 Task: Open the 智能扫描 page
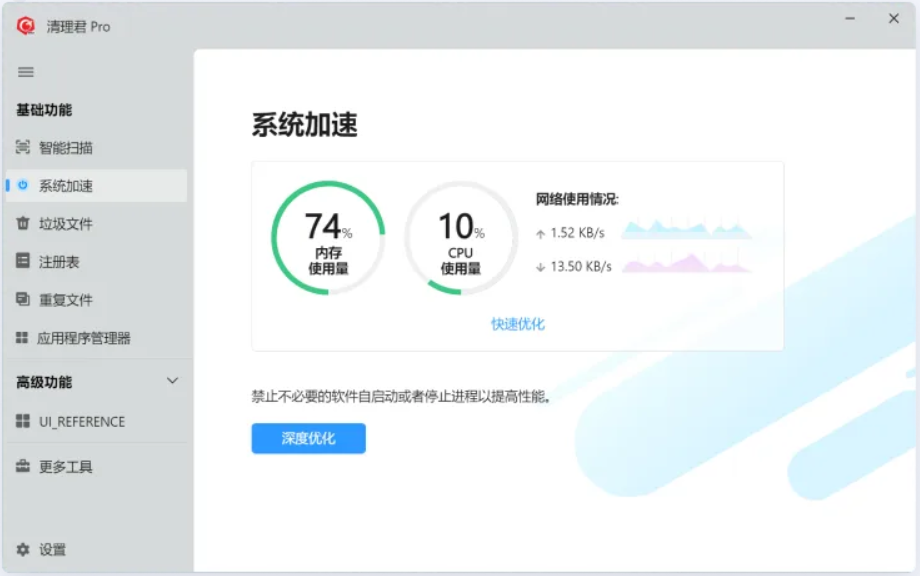click(x=96, y=147)
